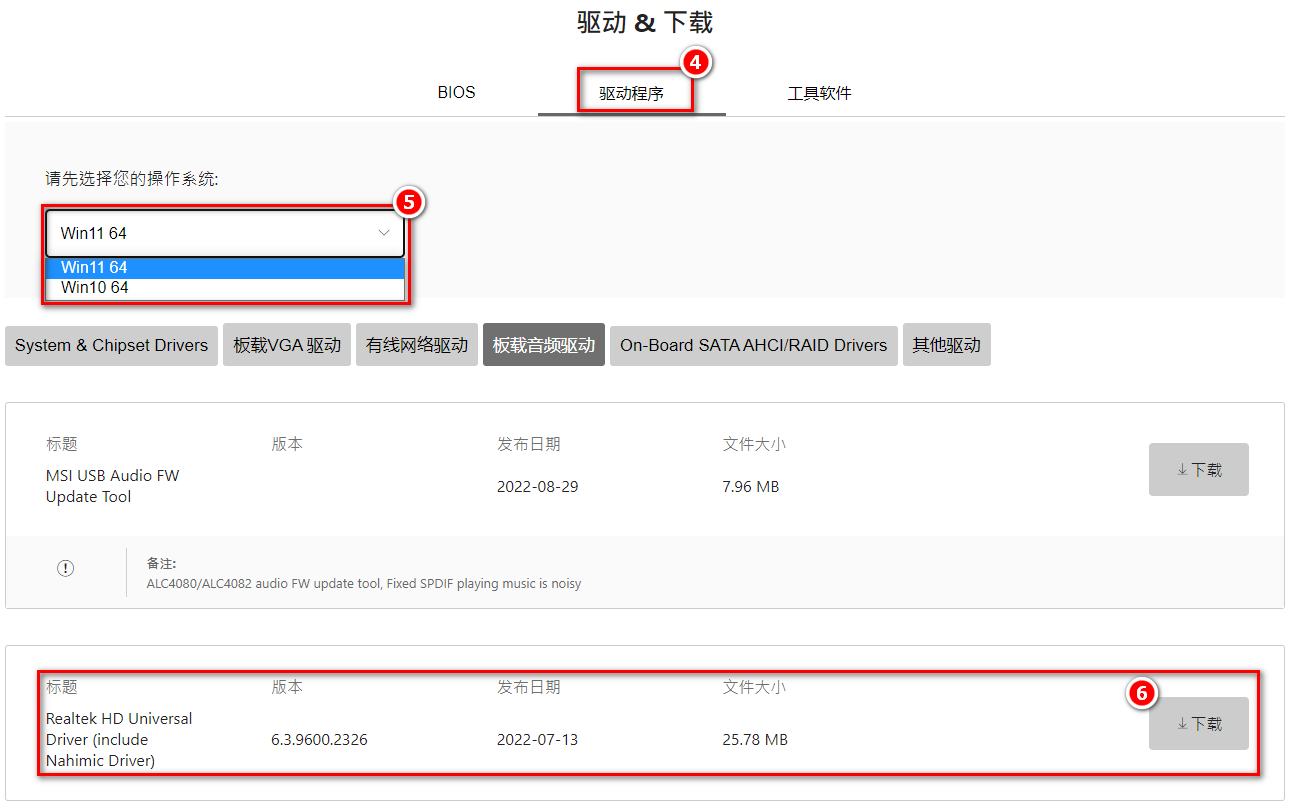Image resolution: width=1289 pixels, height=805 pixels.
Task: Click the info icon beside the note
Action: point(65,568)
